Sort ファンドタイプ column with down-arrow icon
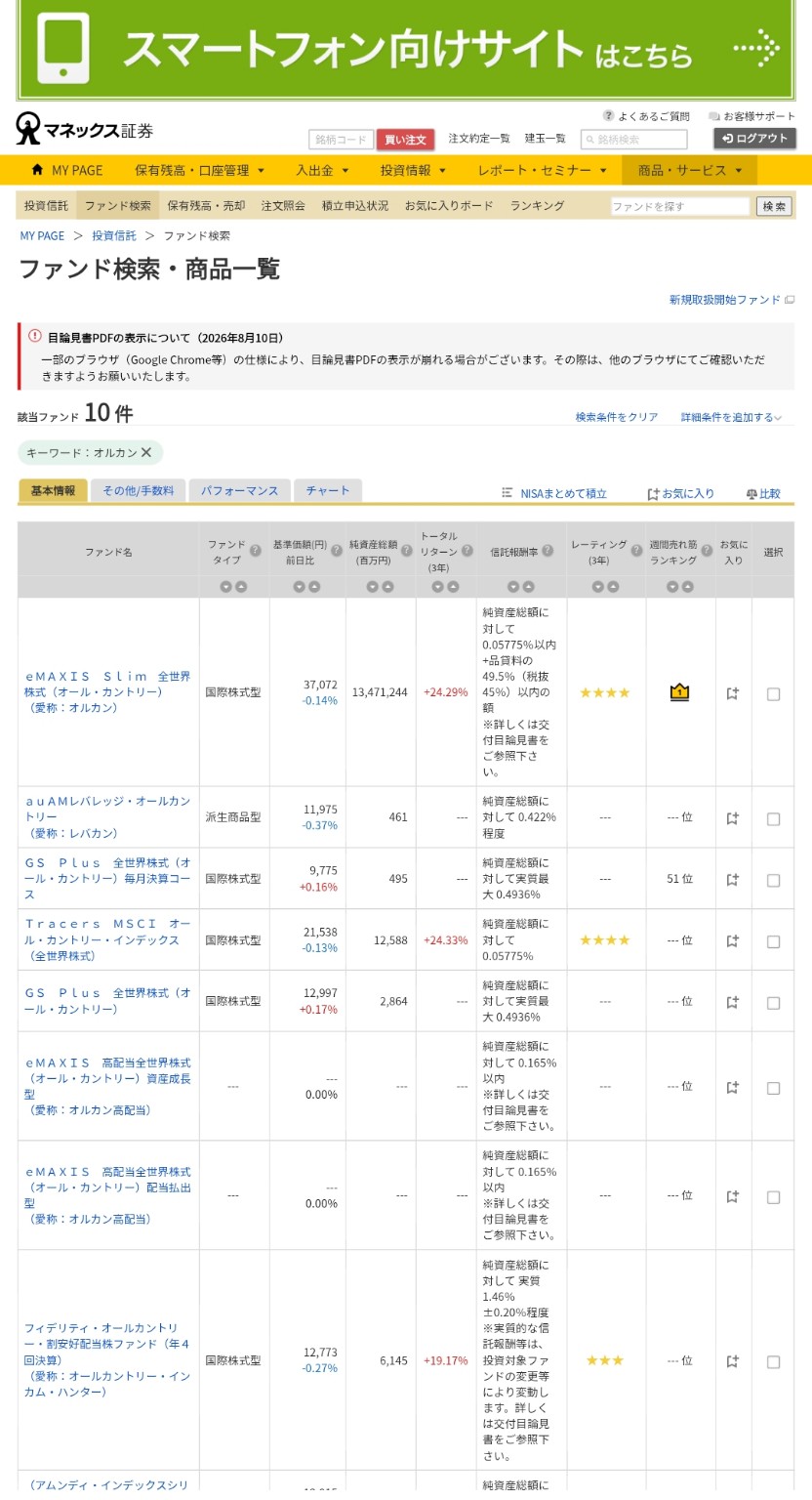 pyautogui.click(x=226, y=587)
